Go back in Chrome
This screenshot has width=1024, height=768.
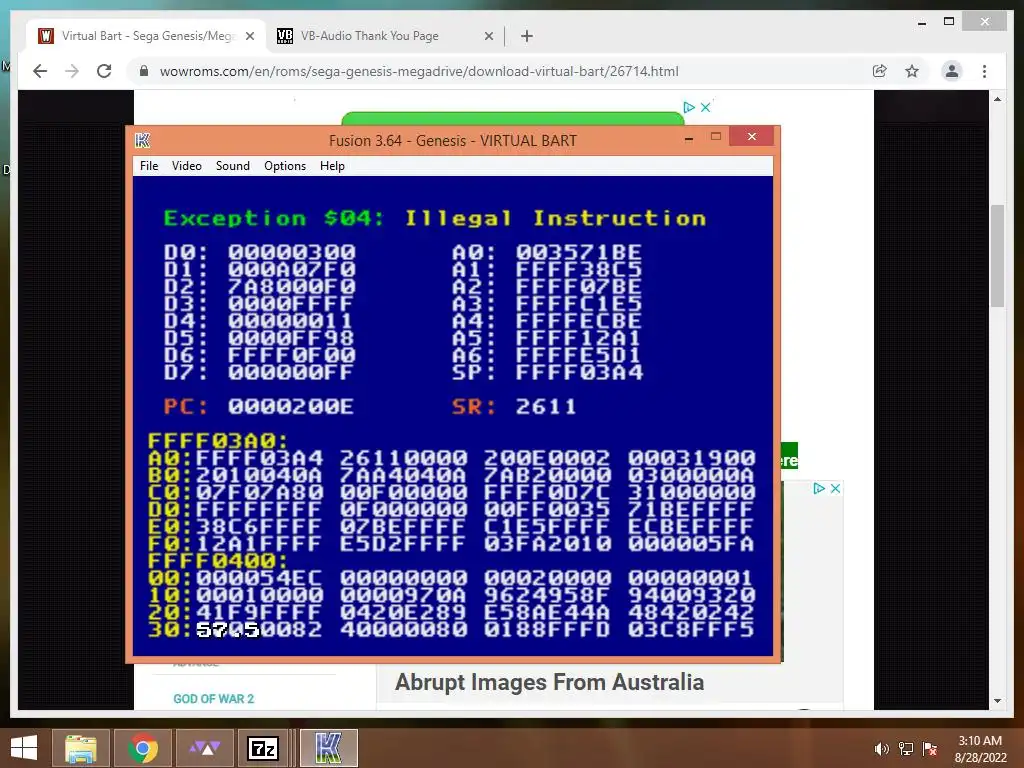pyautogui.click(x=40, y=71)
